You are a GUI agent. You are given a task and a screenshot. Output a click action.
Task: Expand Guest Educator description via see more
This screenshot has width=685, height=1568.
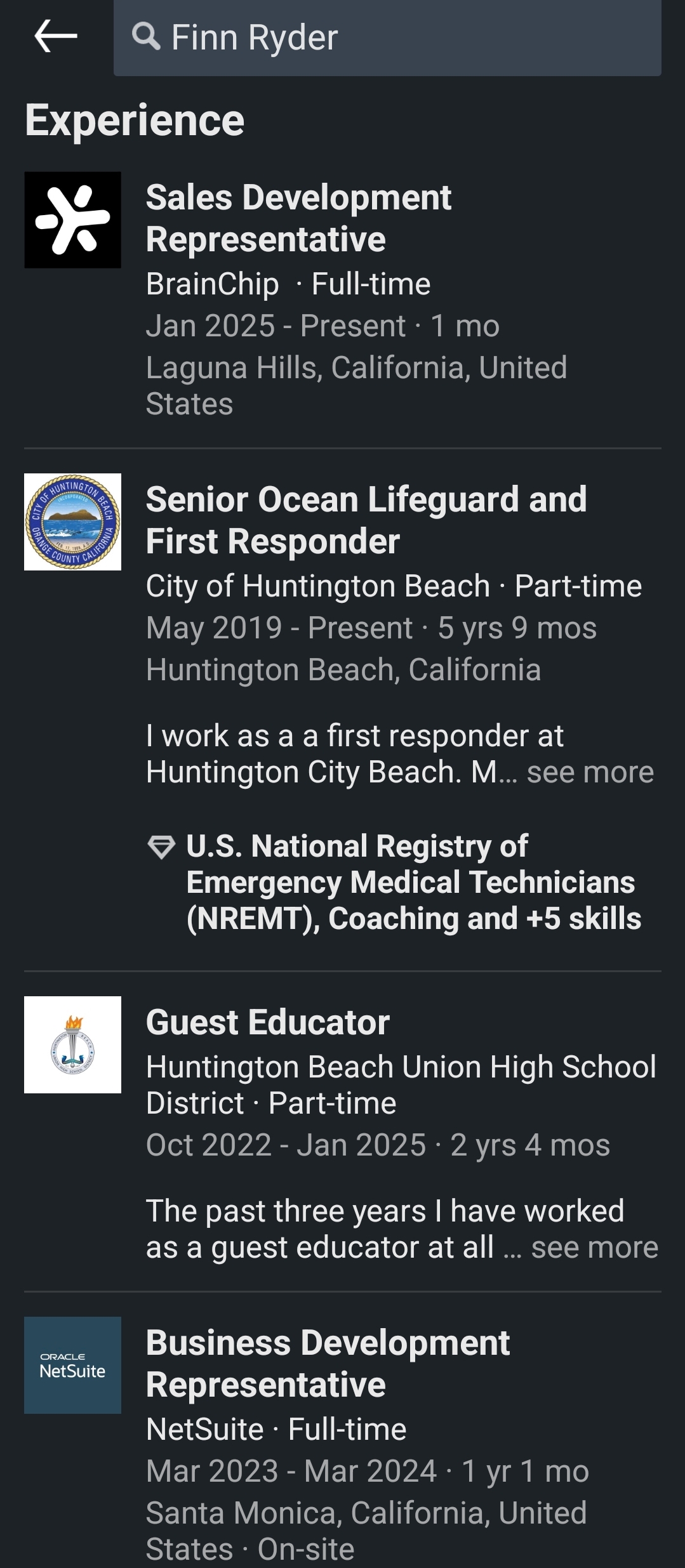594,1248
